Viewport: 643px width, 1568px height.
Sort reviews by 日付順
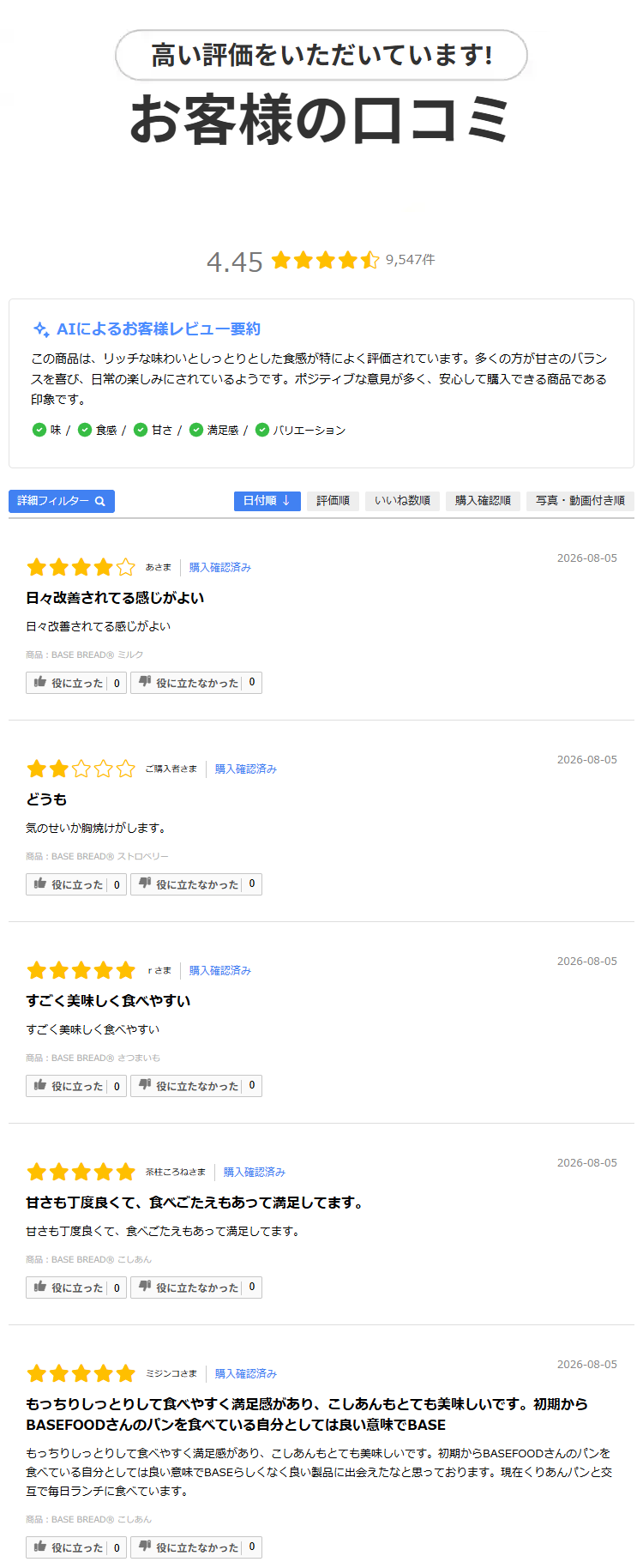pyautogui.click(x=267, y=501)
